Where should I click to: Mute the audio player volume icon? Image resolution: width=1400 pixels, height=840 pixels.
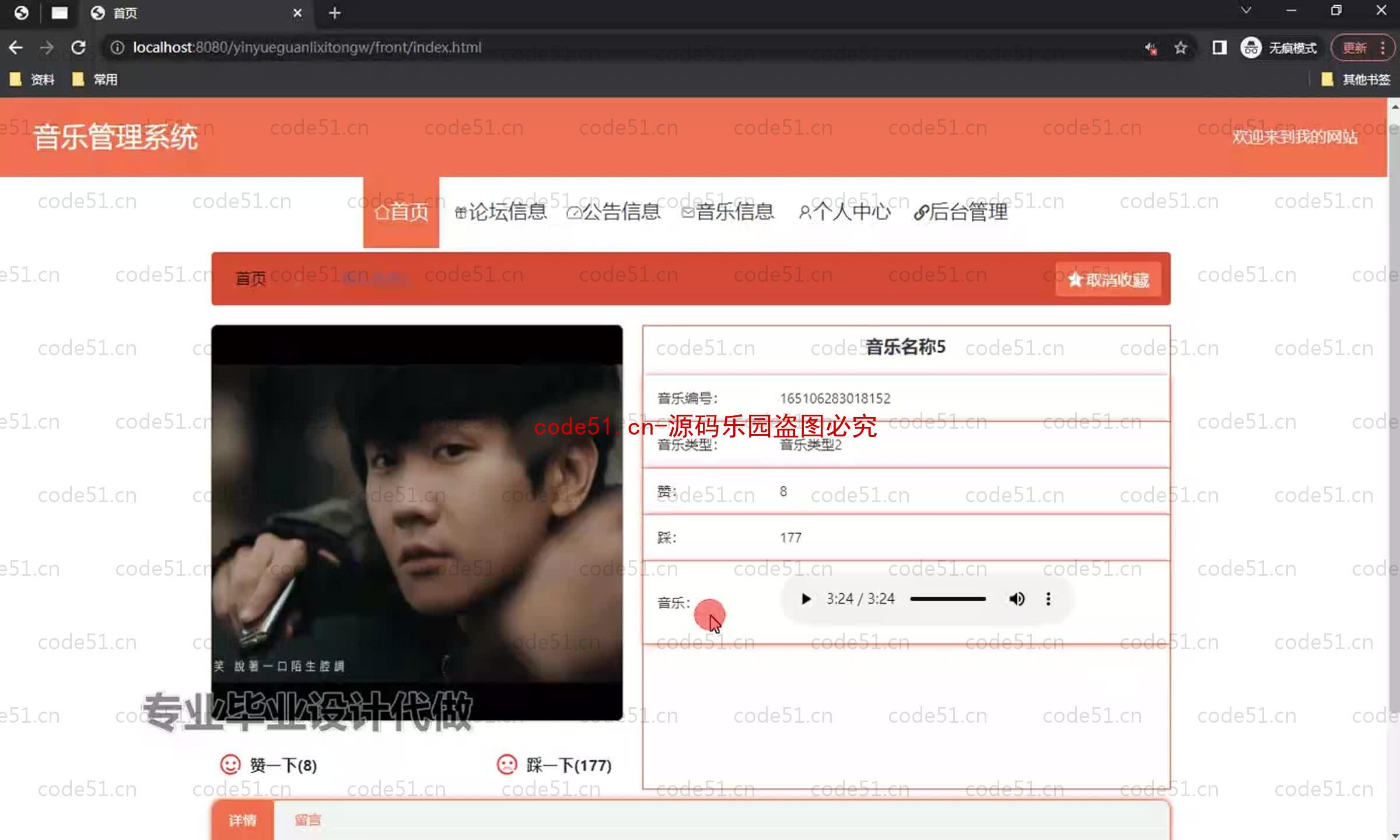point(1017,598)
